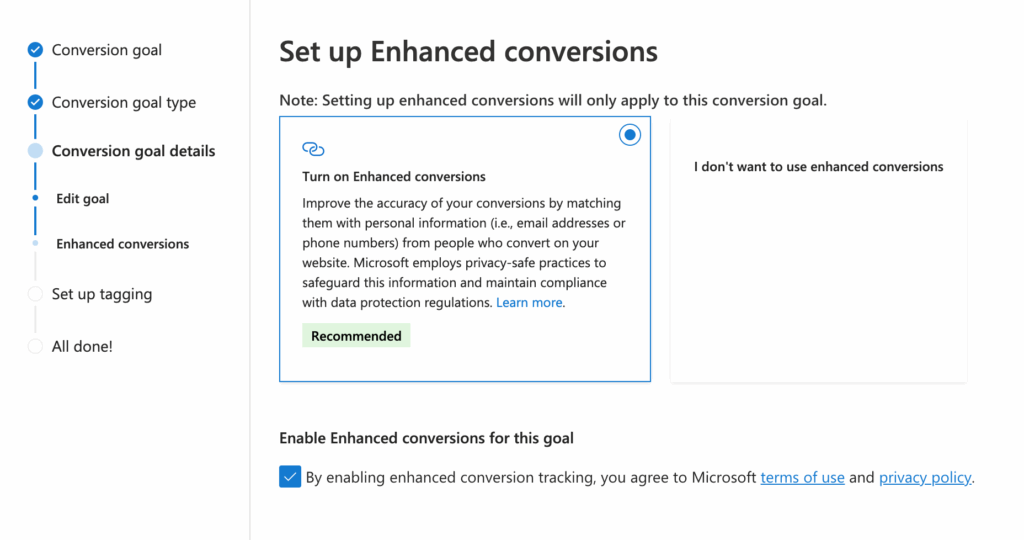Viewport: 1024px width, 540px height.
Task: Click the Conversion goal details step circle
Action: 35,151
